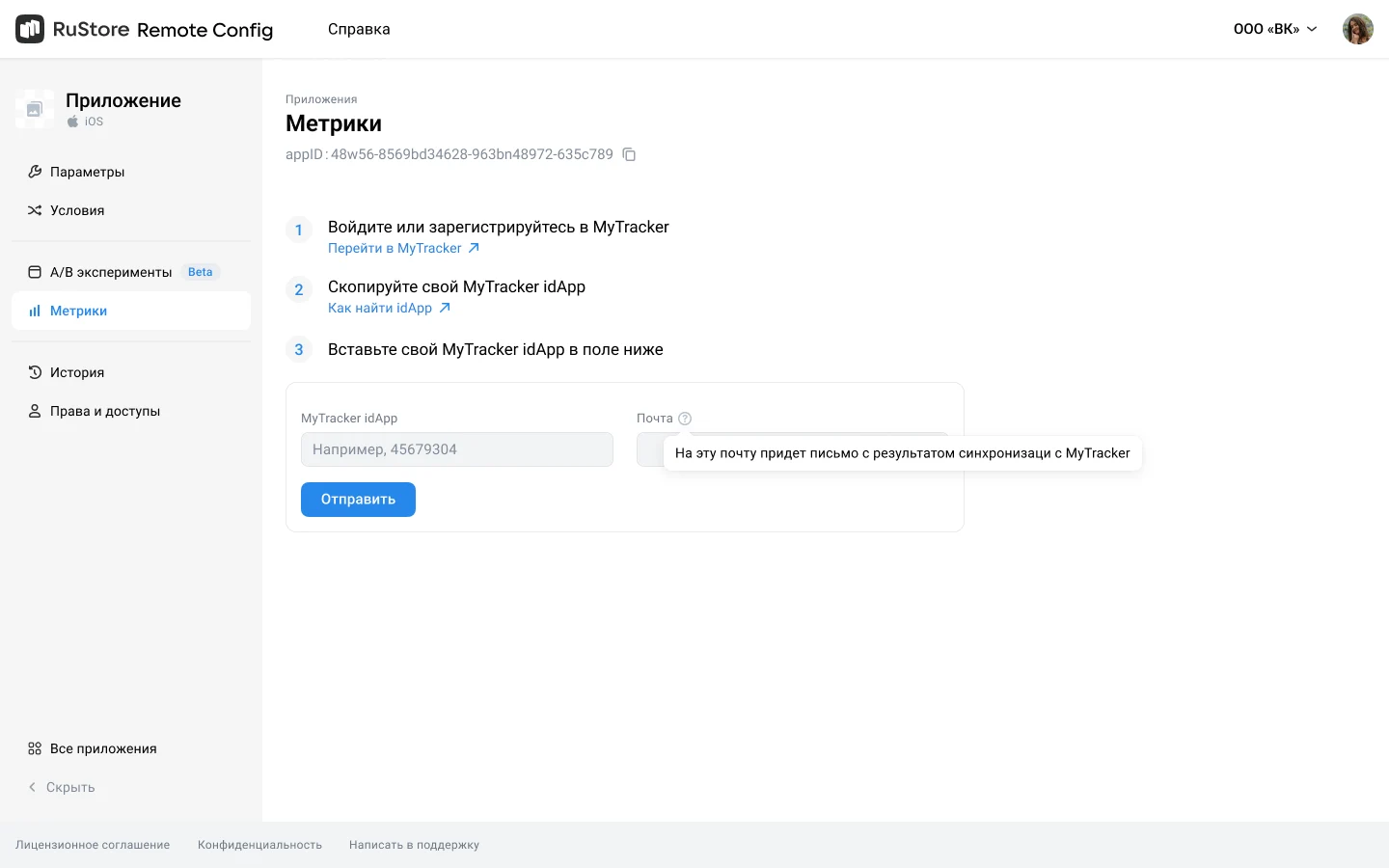Open the user avatar profile
The image size is (1389, 868).
pos(1357,29)
